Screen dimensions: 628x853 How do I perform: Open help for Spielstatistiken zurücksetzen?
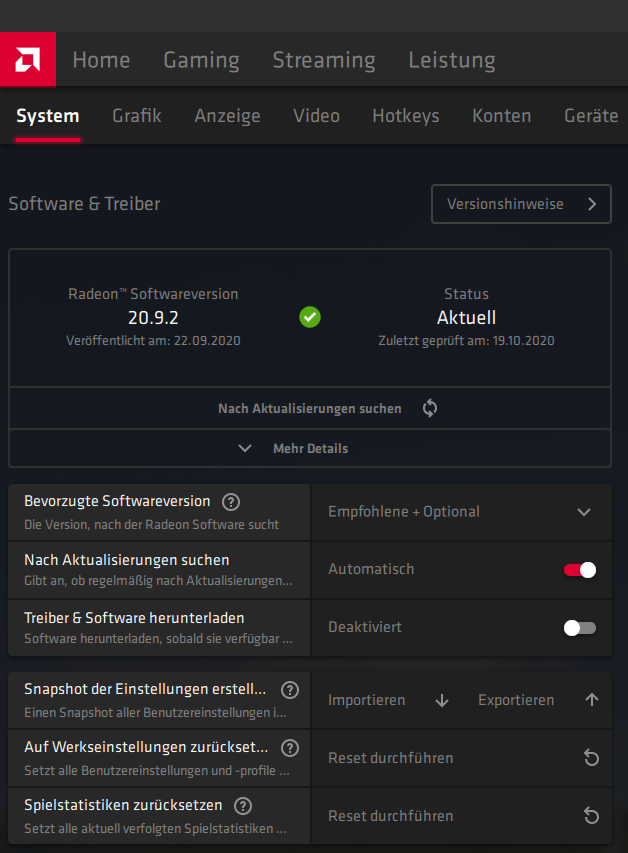[x=243, y=806]
